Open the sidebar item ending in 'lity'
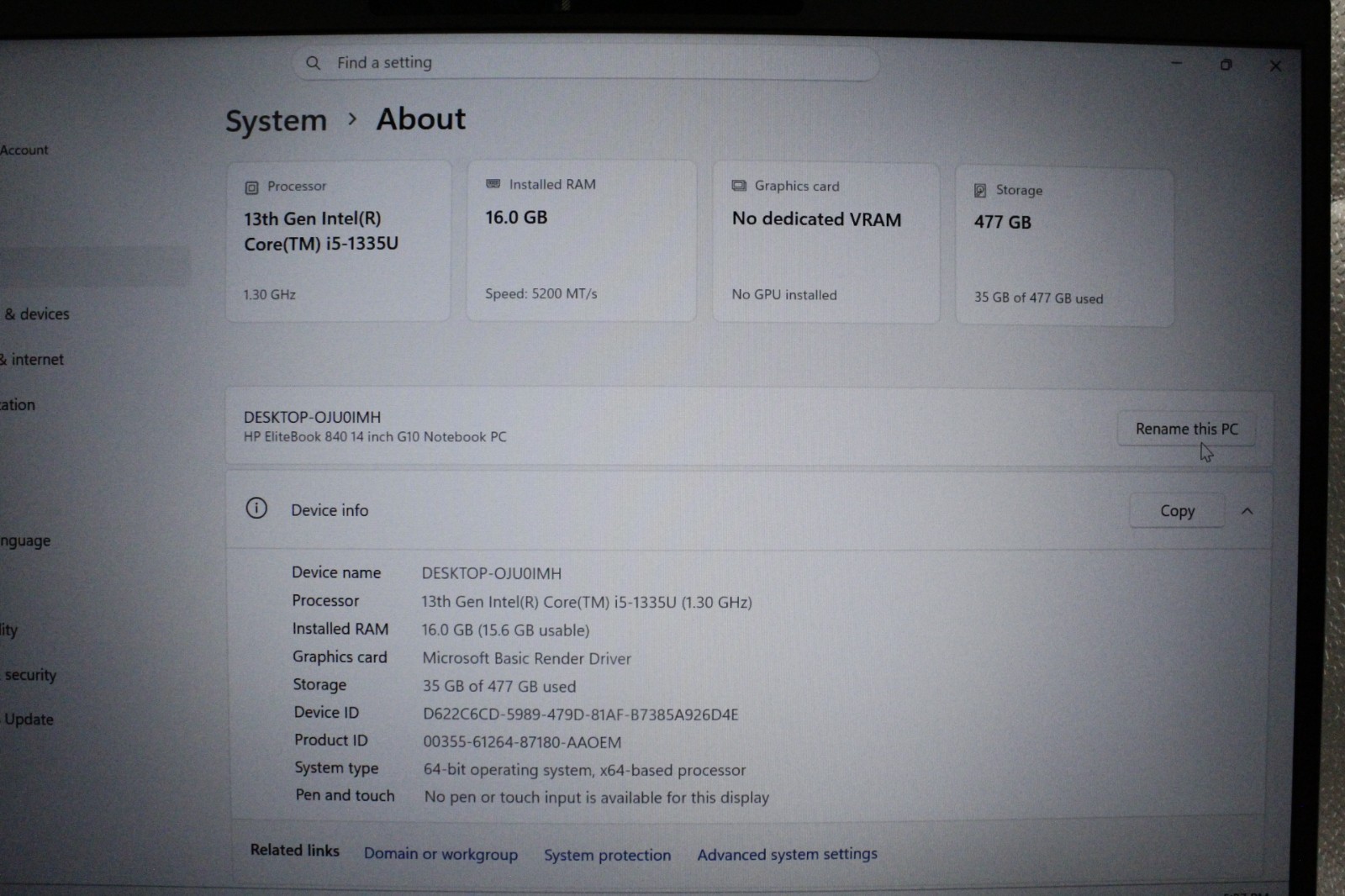This screenshot has width=1345, height=896. [x=8, y=630]
